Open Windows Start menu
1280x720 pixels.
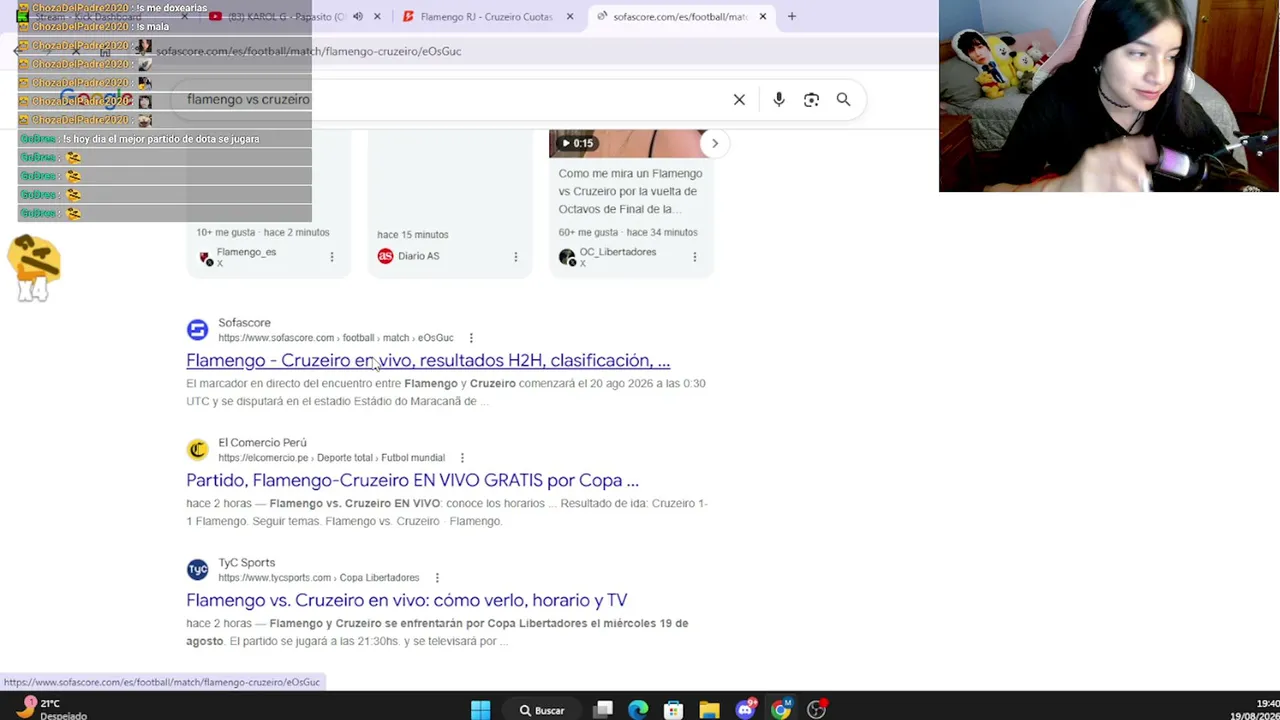pos(480,710)
